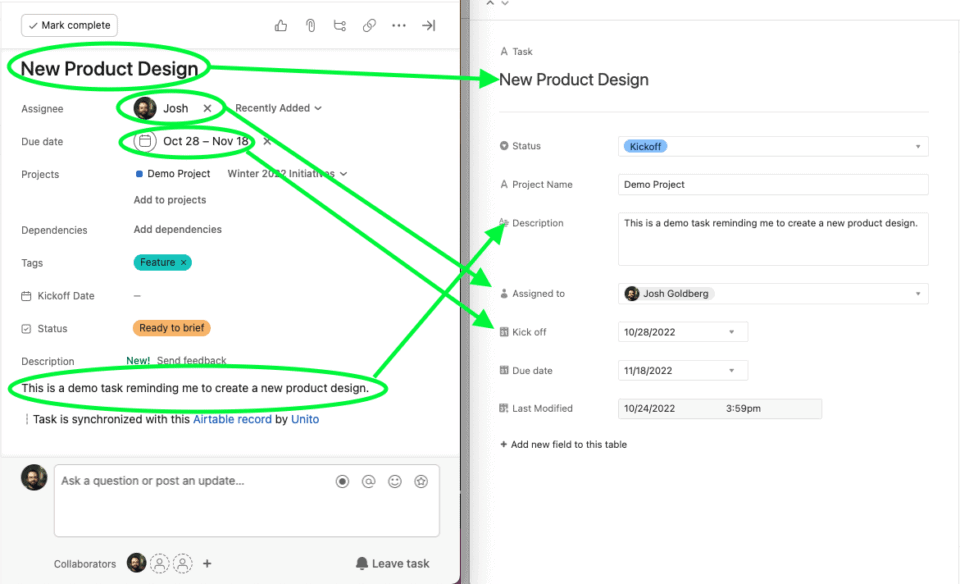Mark the New Product Design task complete
Viewport: 960px width, 584px height.
click(68, 25)
